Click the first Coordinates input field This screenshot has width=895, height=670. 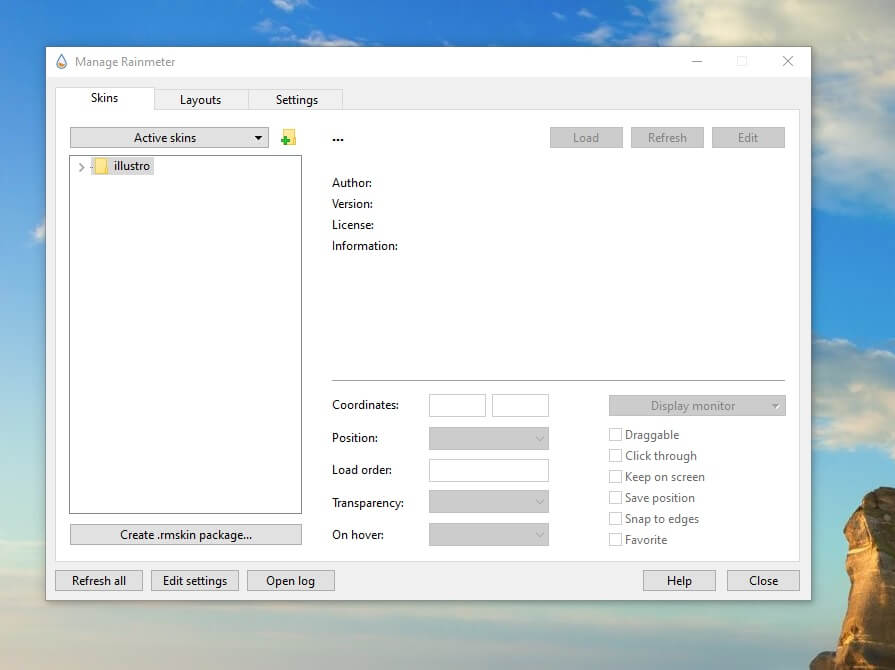pos(457,405)
